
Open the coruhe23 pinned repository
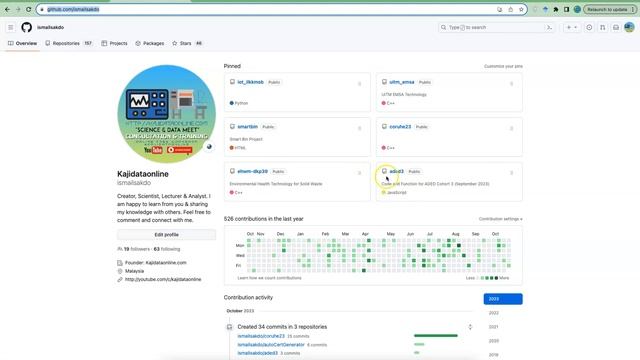tap(400, 127)
